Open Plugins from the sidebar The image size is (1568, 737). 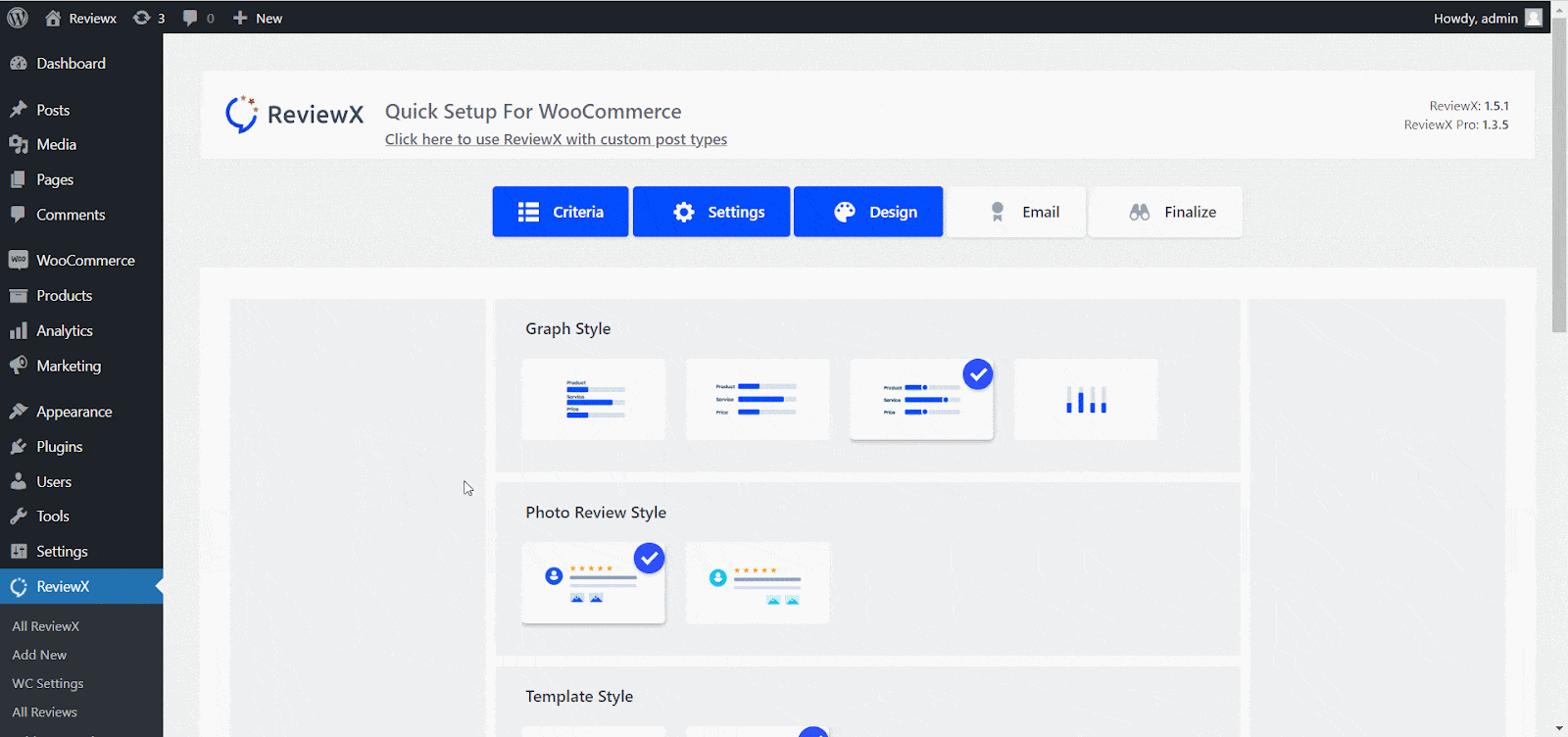coord(59,447)
